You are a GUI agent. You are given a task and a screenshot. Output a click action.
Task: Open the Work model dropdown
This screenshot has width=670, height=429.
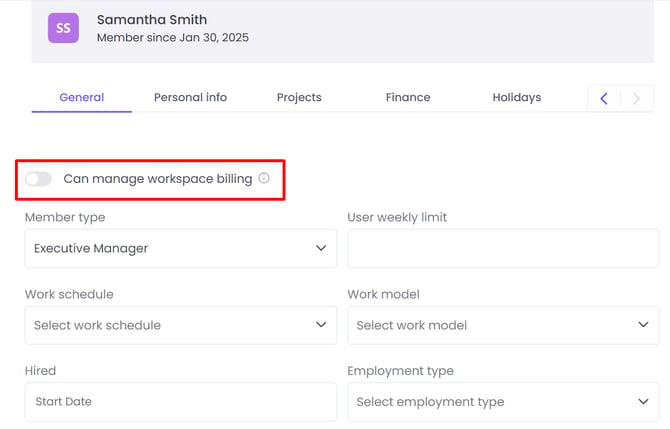coord(502,325)
